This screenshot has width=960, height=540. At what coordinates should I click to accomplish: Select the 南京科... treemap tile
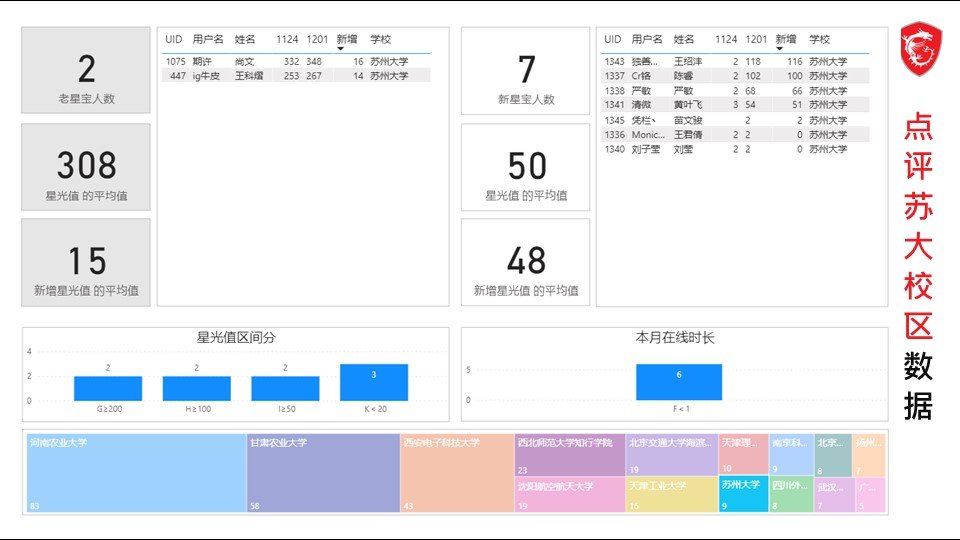(791, 454)
